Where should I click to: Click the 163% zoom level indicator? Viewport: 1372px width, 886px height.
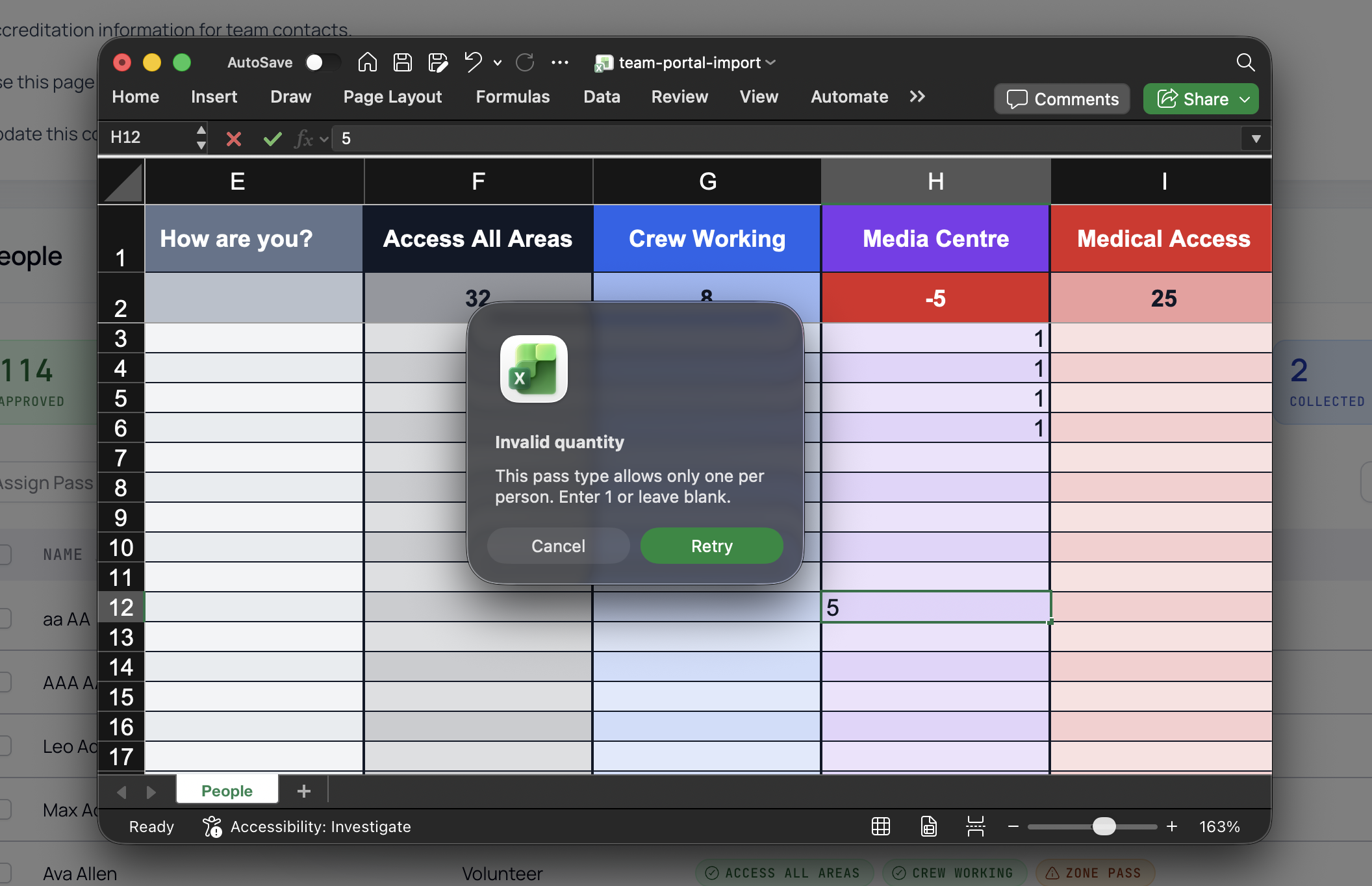click(1219, 826)
